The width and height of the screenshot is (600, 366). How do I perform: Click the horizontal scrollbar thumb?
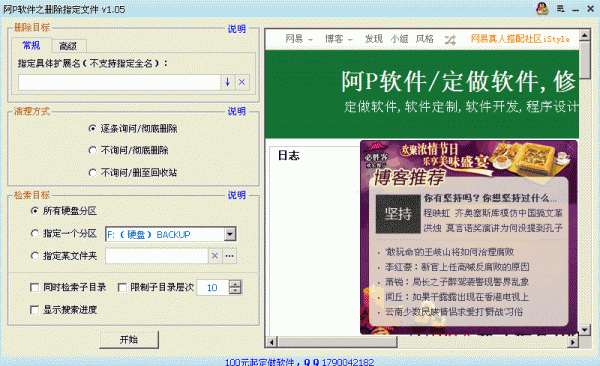(x=337, y=342)
